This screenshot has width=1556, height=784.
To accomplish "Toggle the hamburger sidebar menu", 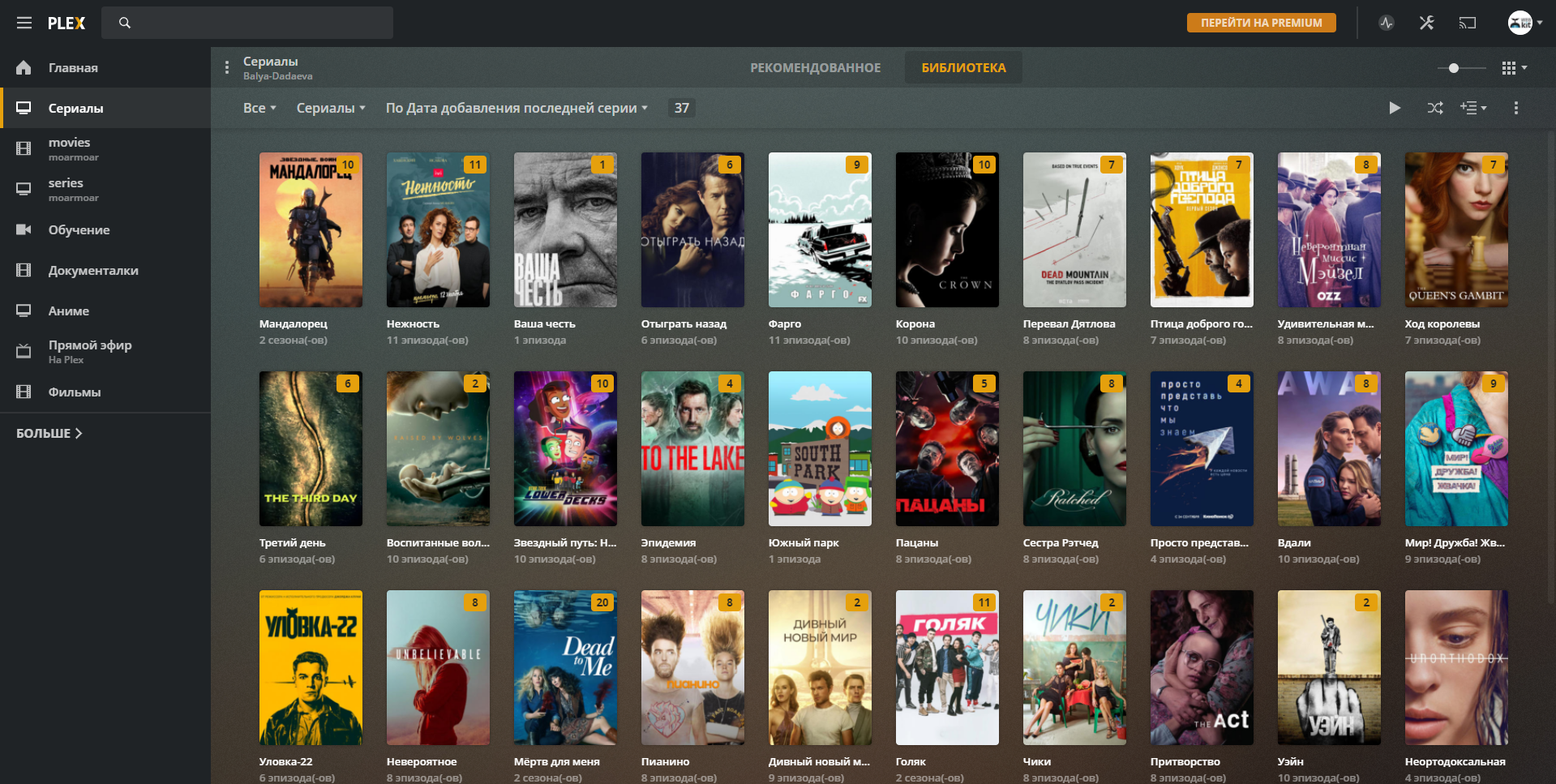I will click(x=24, y=23).
